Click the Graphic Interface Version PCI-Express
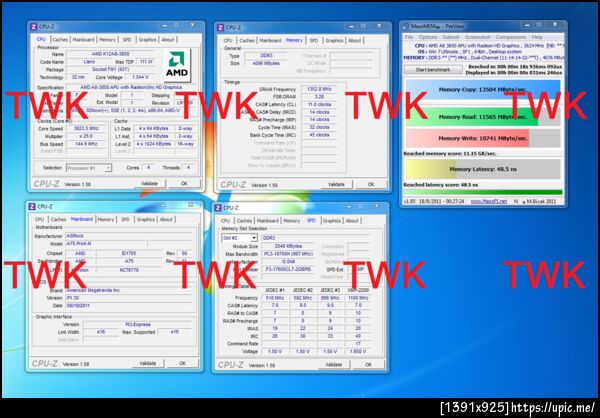This screenshot has height=418, width=600. click(138, 325)
